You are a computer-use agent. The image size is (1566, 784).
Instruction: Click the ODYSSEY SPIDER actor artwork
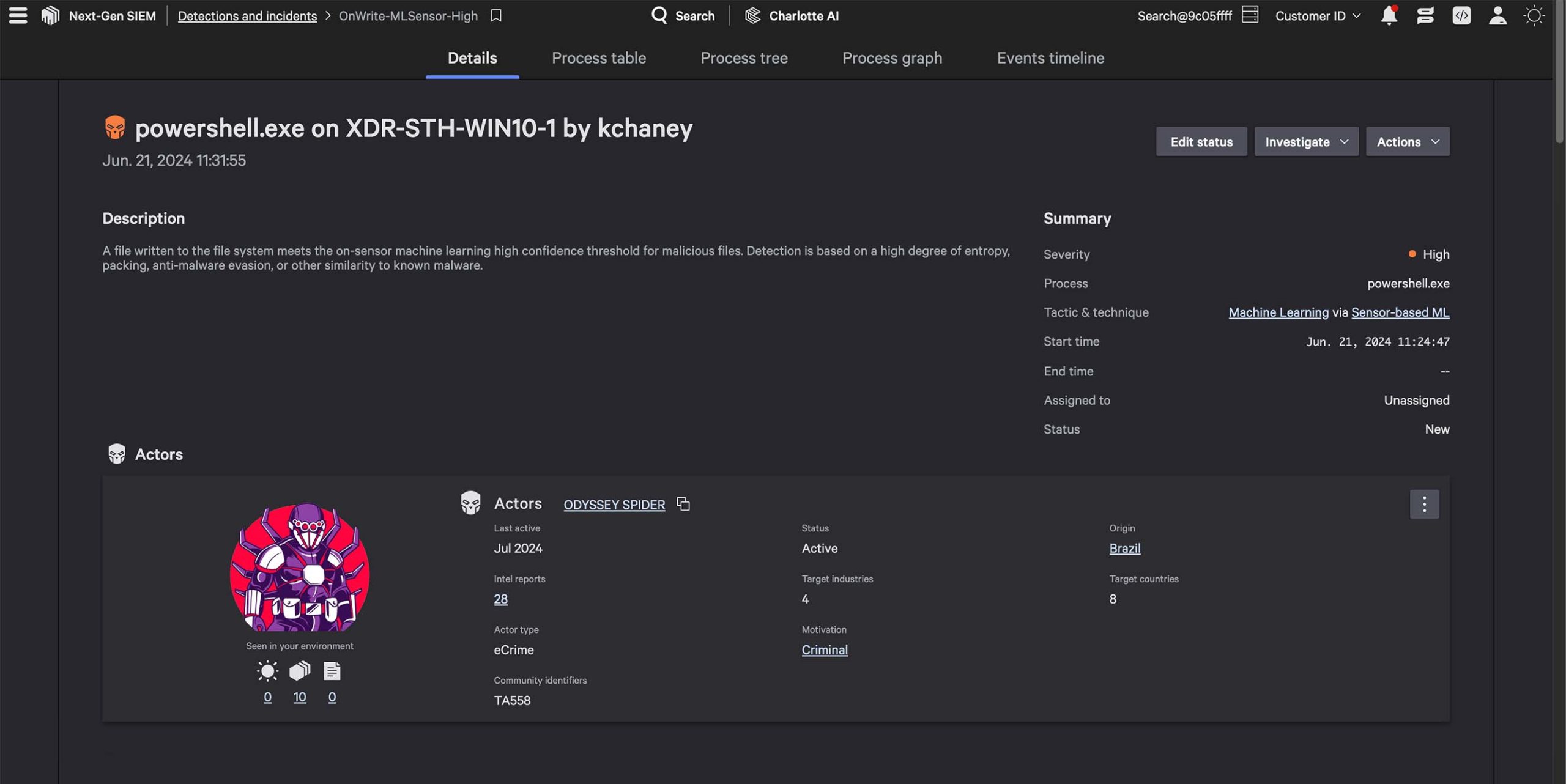pyautogui.click(x=300, y=569)
